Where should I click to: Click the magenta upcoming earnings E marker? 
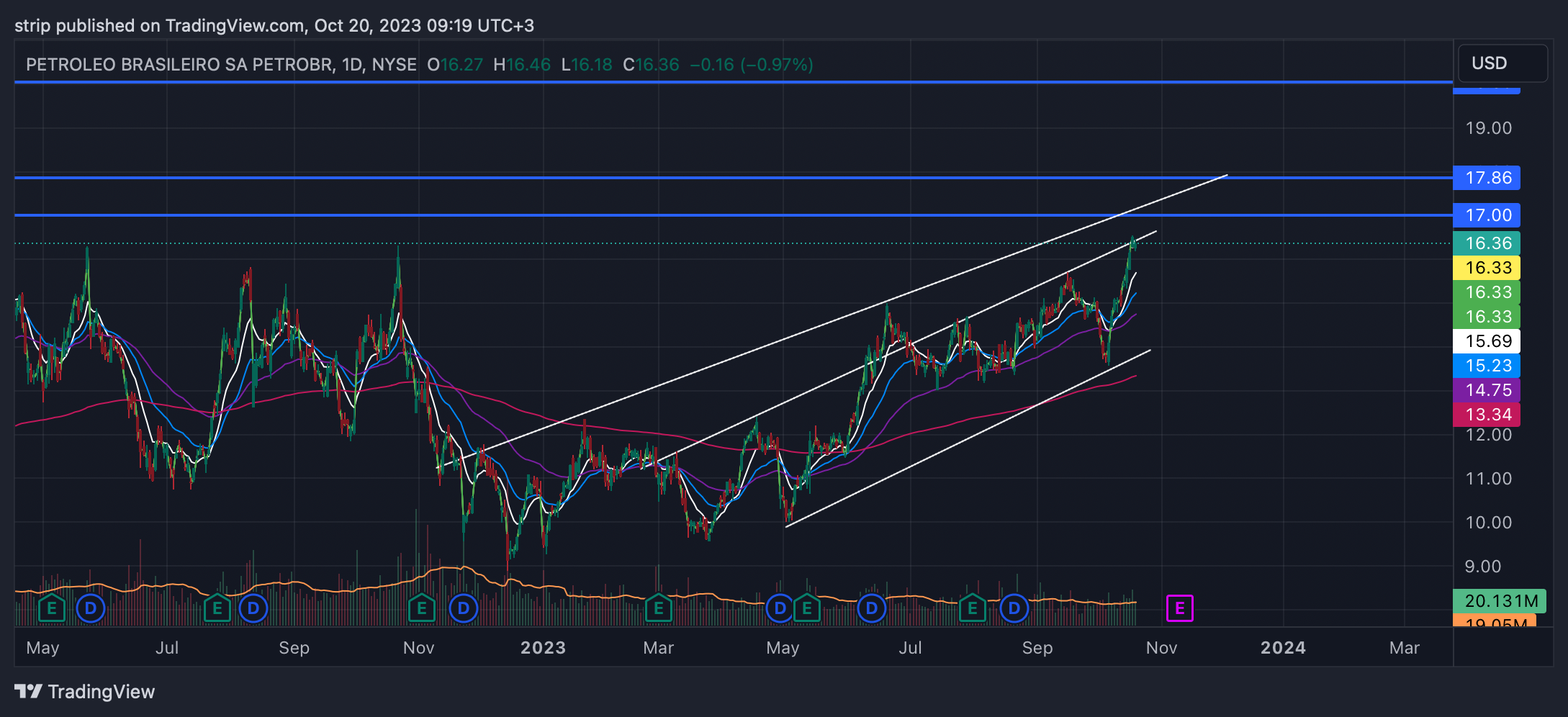[1179, 608]
